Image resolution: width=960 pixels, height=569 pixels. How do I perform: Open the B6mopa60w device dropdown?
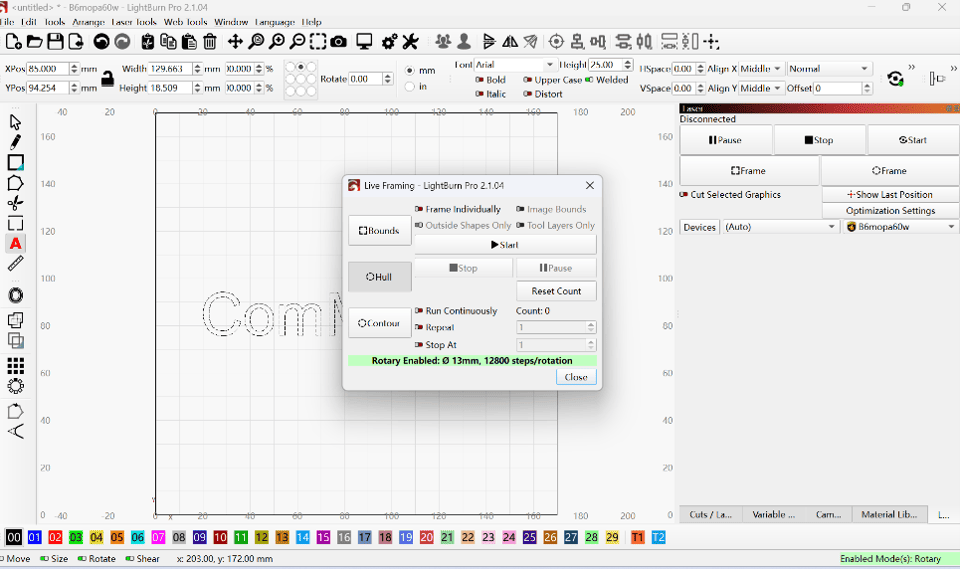900,227
